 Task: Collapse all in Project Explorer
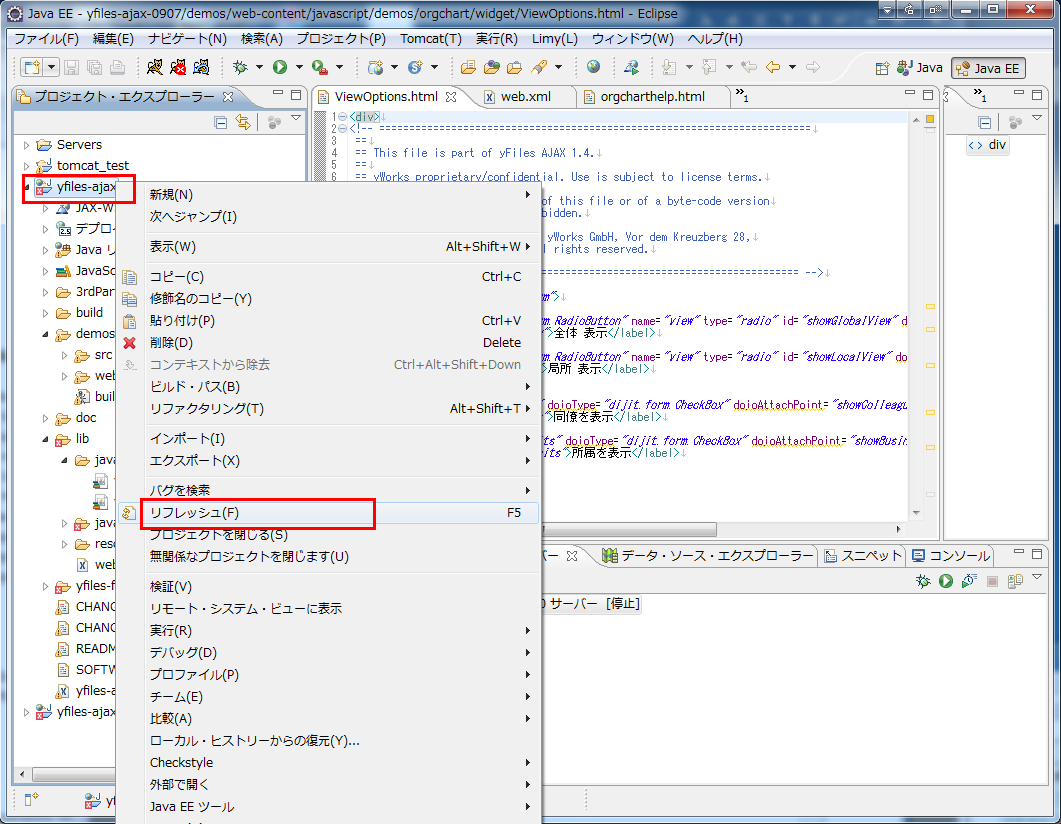(x=221, y=122)
